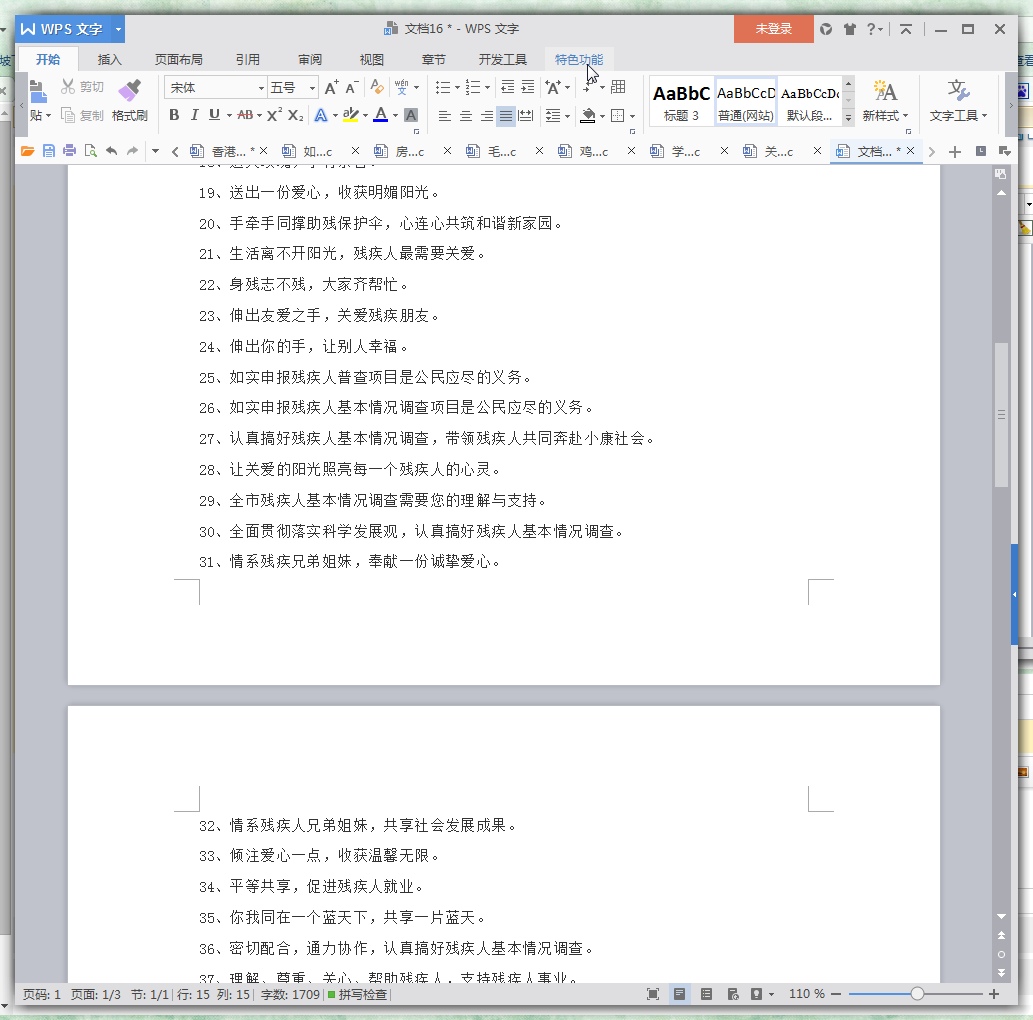
Task: Apply distributed alignment
Action: tap(526, 116)
